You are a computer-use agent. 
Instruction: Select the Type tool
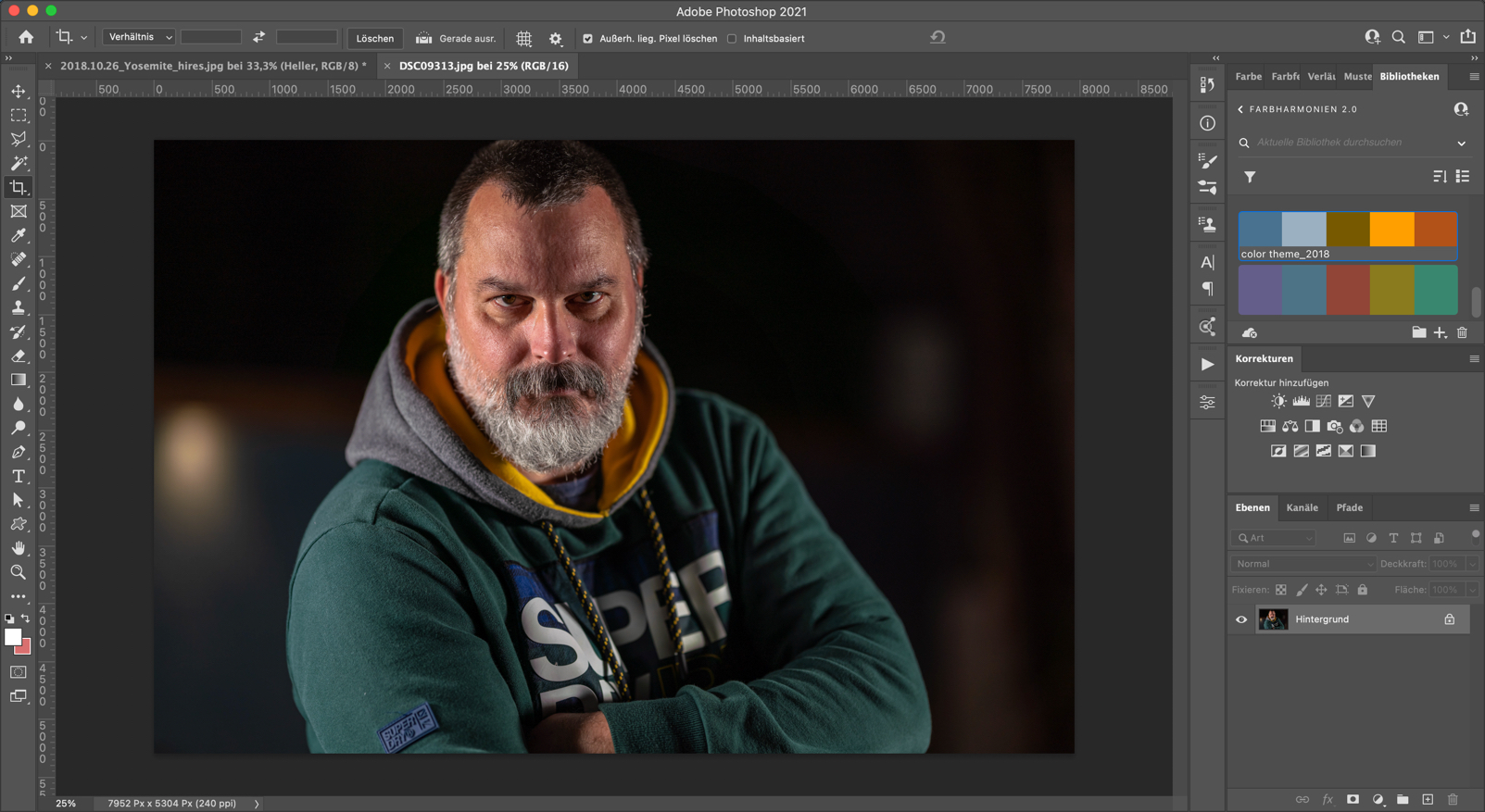(x=19, y=476)
